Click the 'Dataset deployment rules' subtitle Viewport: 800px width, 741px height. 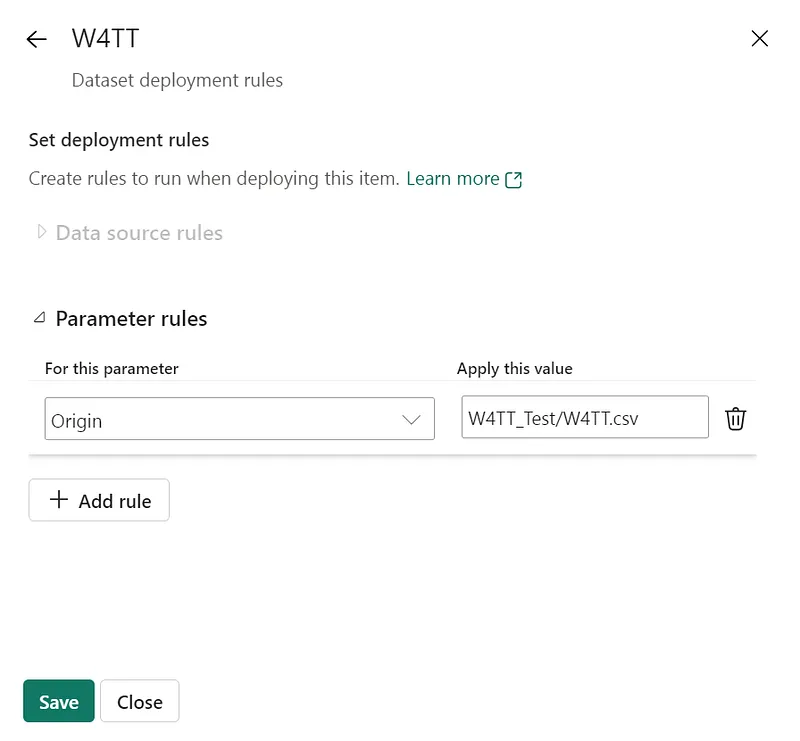pyautogui.click(x=177, y=80)
